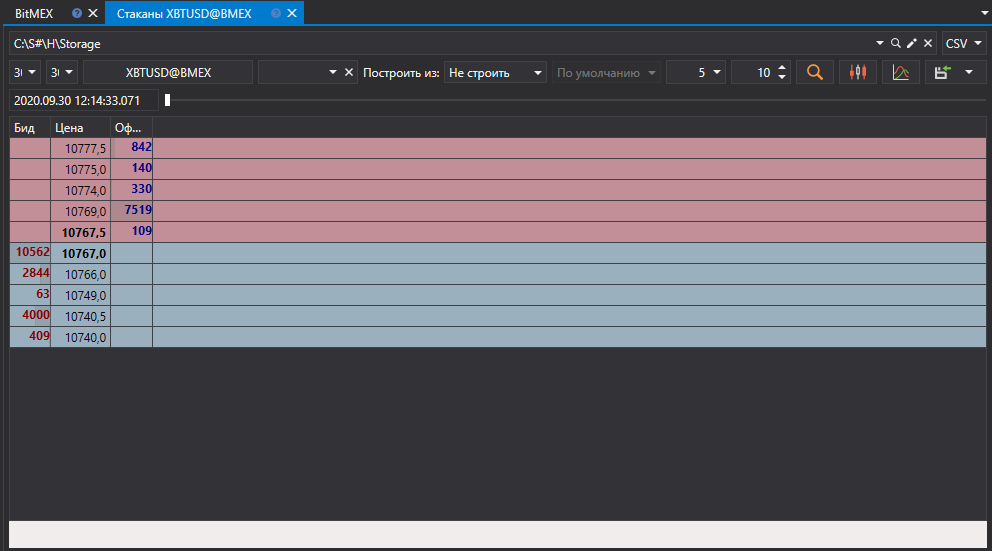Viewport: 992px width, 551px height.
Task: Select price cell 10740,0
Action: click(x=80, y=337)
